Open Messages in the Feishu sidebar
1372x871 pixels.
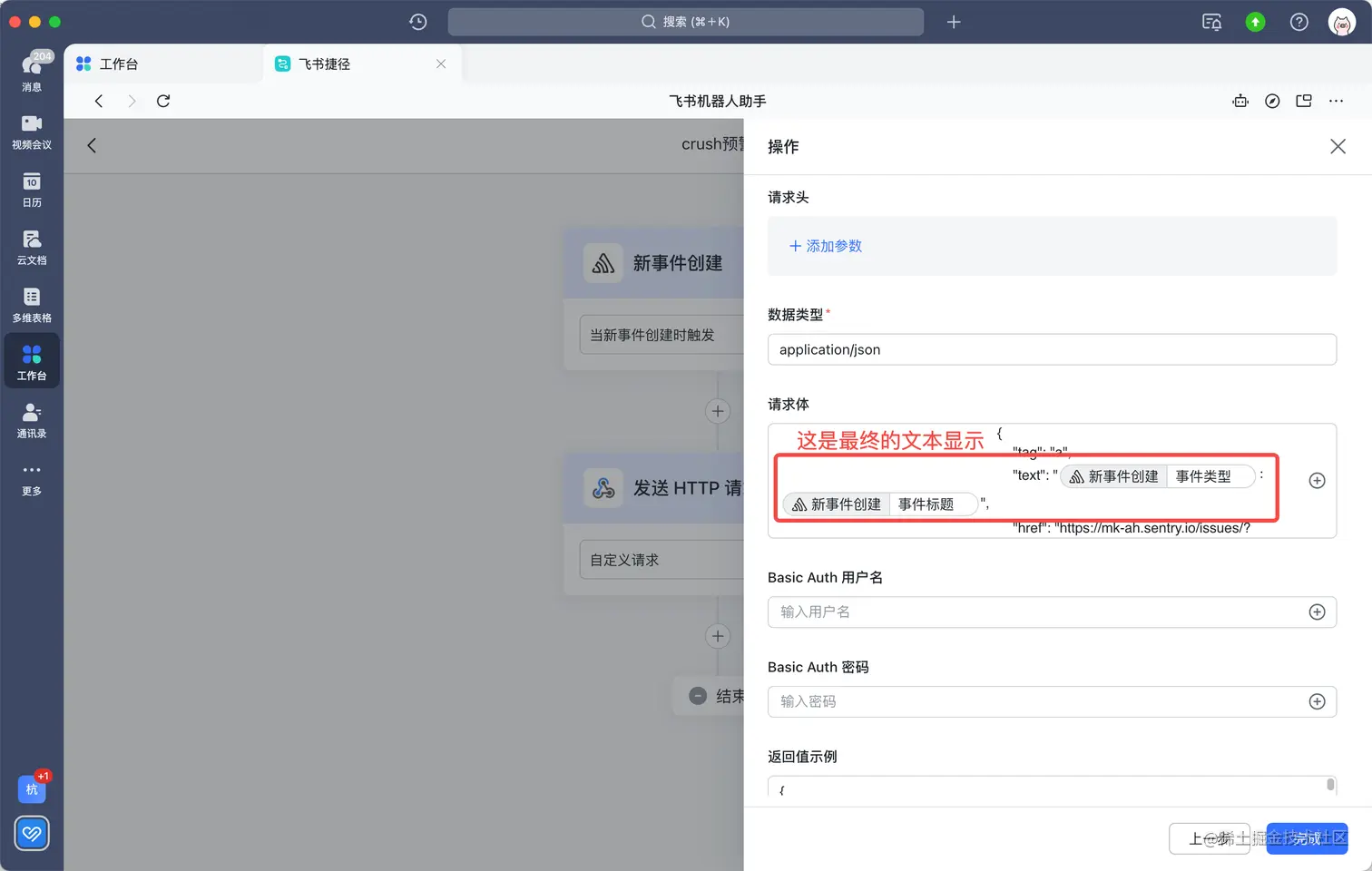pyautogui.click(x=32, y=72)
